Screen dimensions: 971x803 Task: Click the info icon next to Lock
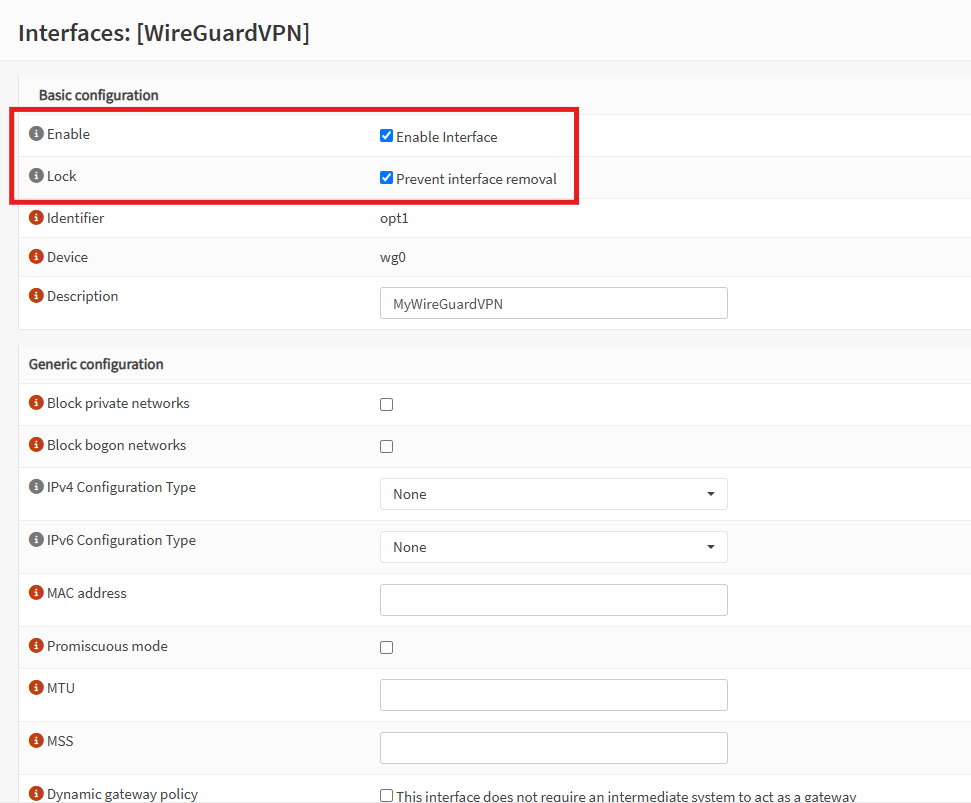36,176
